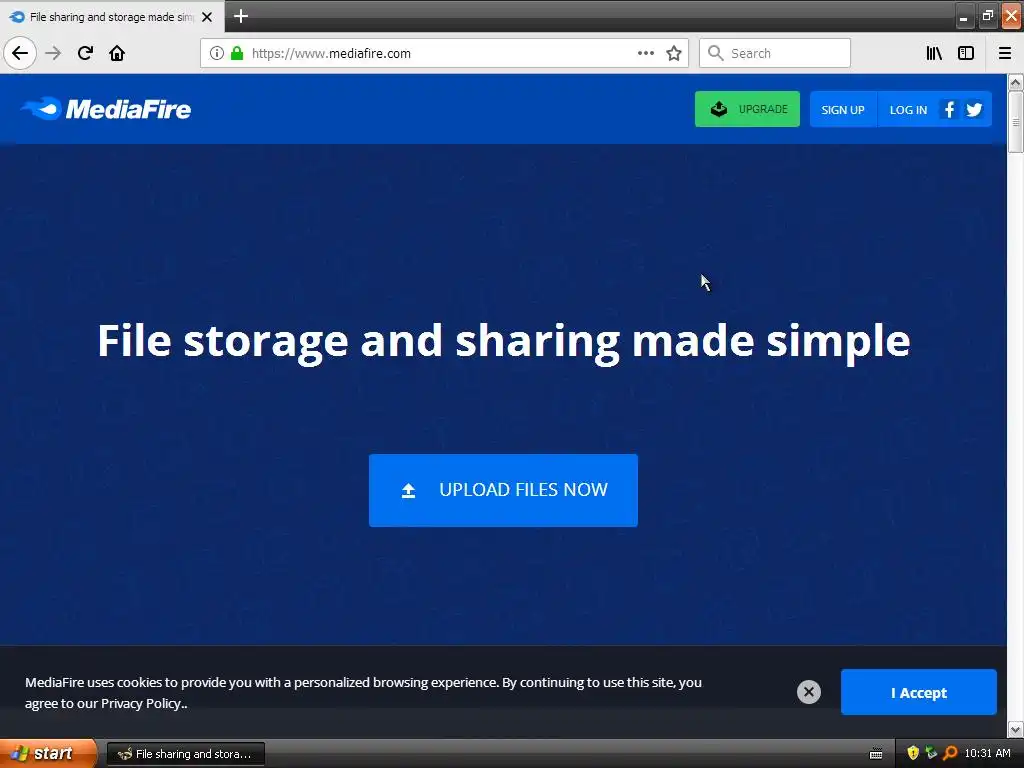Click the I Accept cookies button
The width and height of the screenshot is (1024, 768).
click(918, 692)
